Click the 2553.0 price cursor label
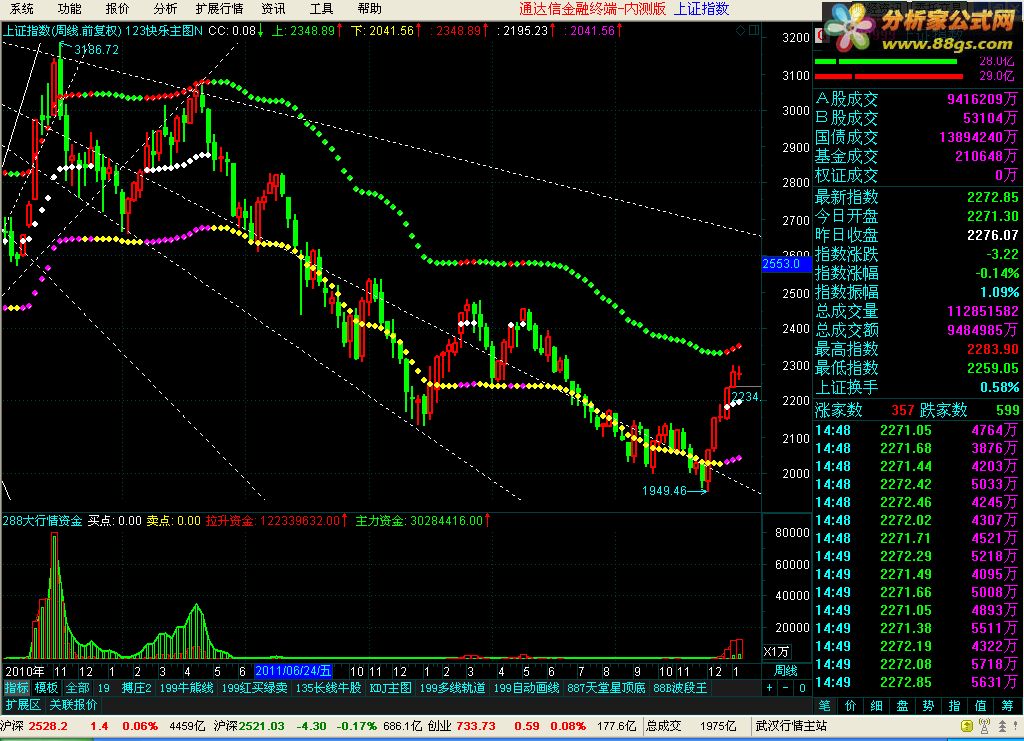Viewport: 1024px width, 741px height. pyautogui.click(x=786, y=264)
